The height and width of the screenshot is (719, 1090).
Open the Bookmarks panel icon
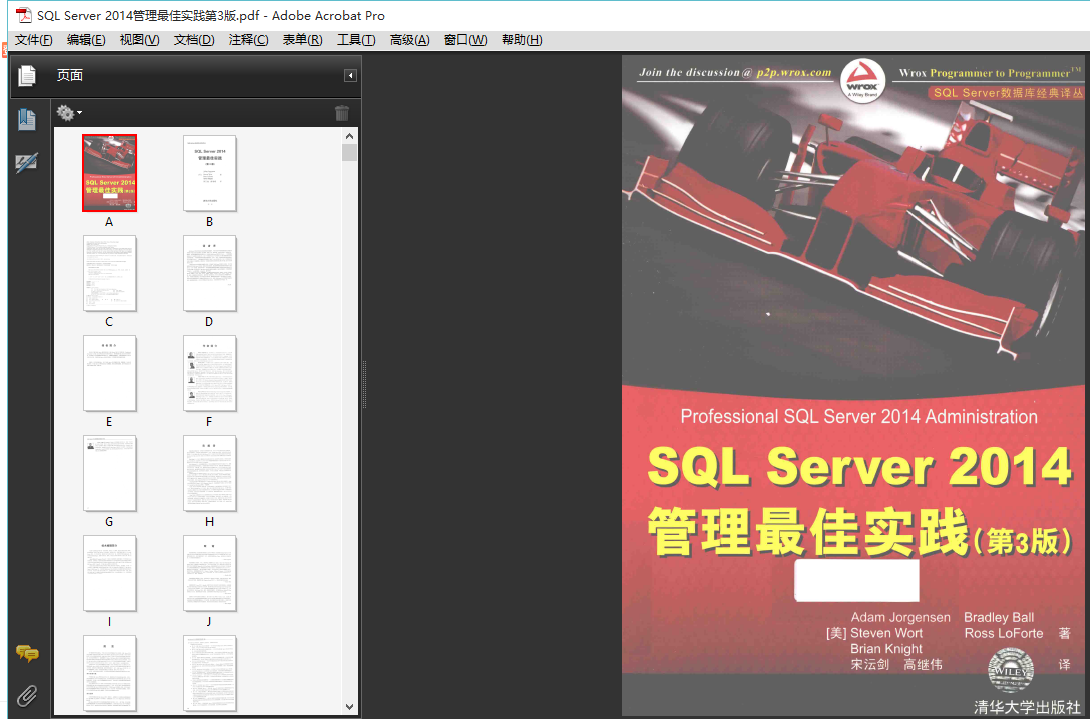click(26, 120)
